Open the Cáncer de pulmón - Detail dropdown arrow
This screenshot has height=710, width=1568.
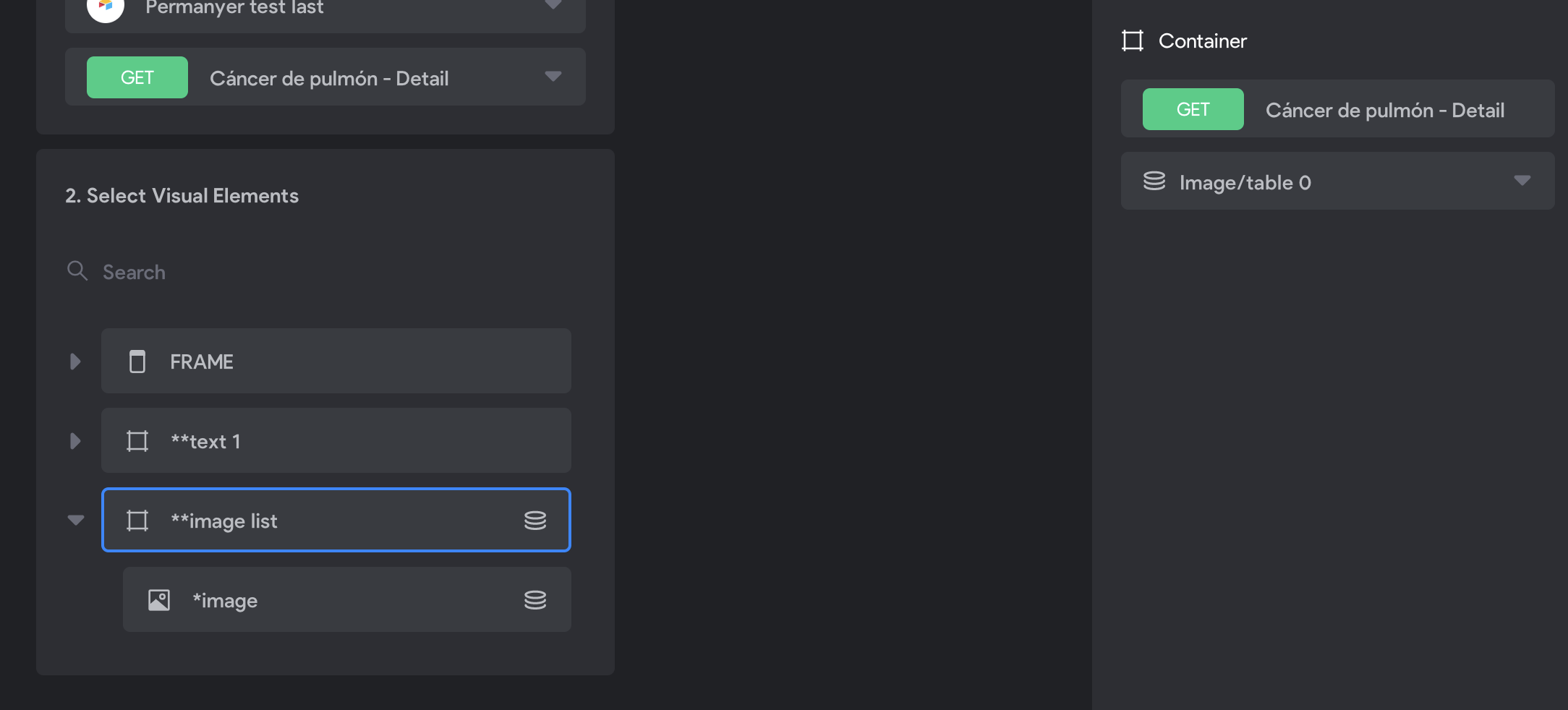click(553, 77)
